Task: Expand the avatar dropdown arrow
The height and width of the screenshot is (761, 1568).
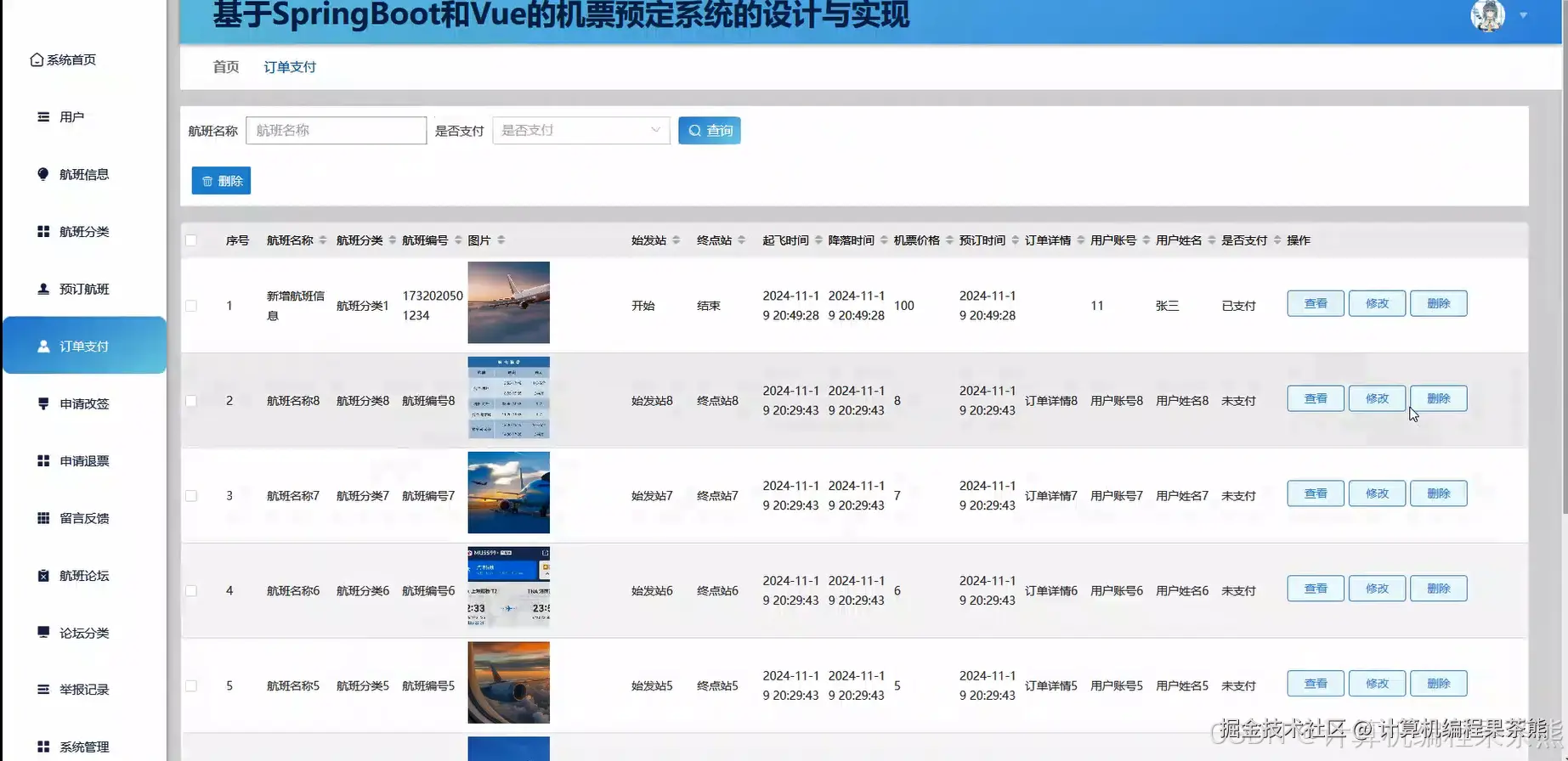Action: click(1523, 15)
